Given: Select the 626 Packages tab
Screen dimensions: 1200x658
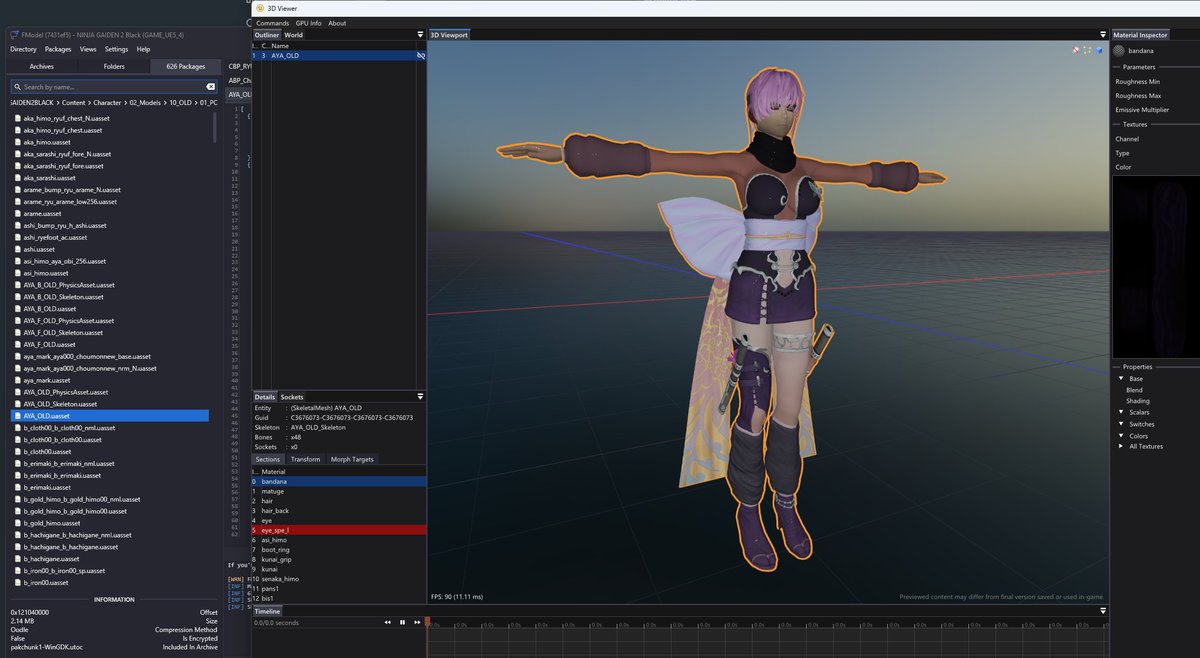Looking at the screenshot, I should 186,67.
